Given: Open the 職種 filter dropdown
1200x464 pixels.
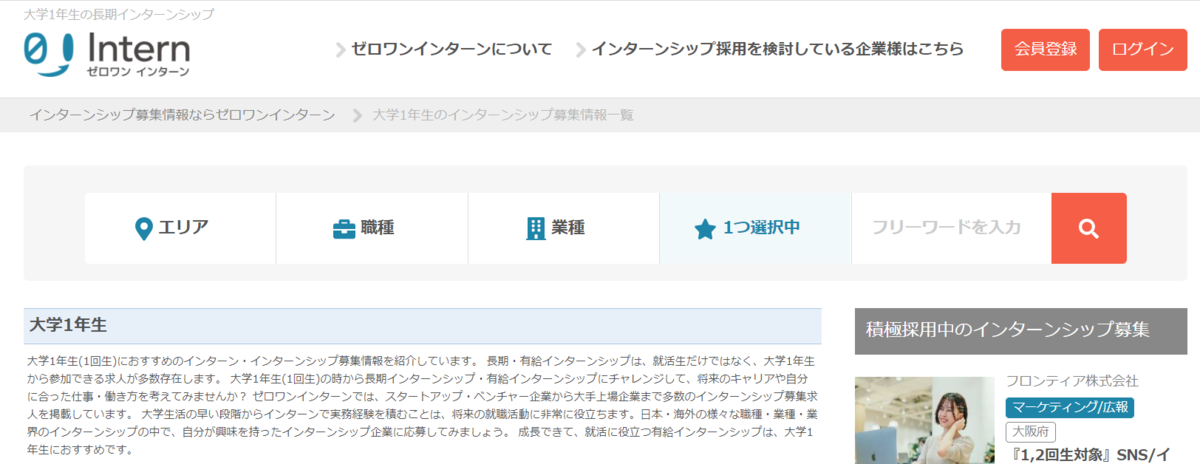Looking at the screenshot, I should (372, 228).
